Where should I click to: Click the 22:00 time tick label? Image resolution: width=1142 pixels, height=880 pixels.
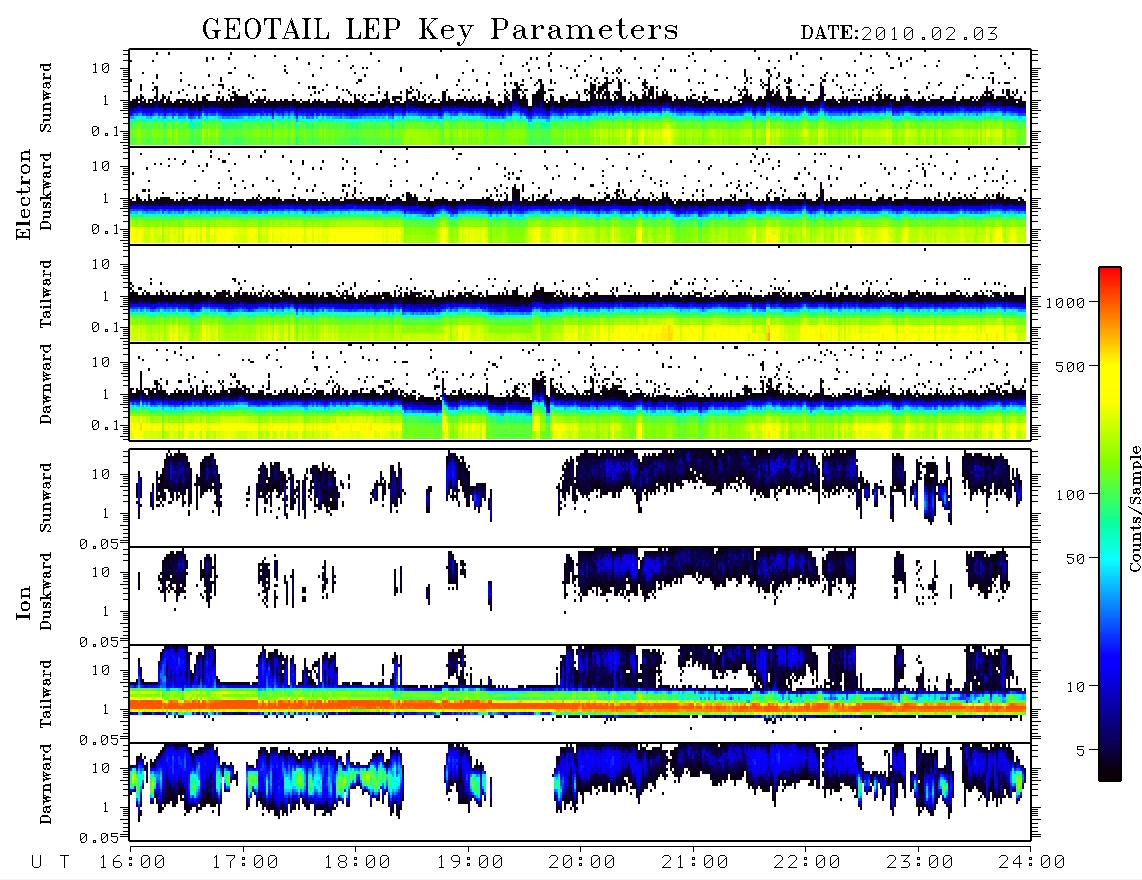pos(807,863)
